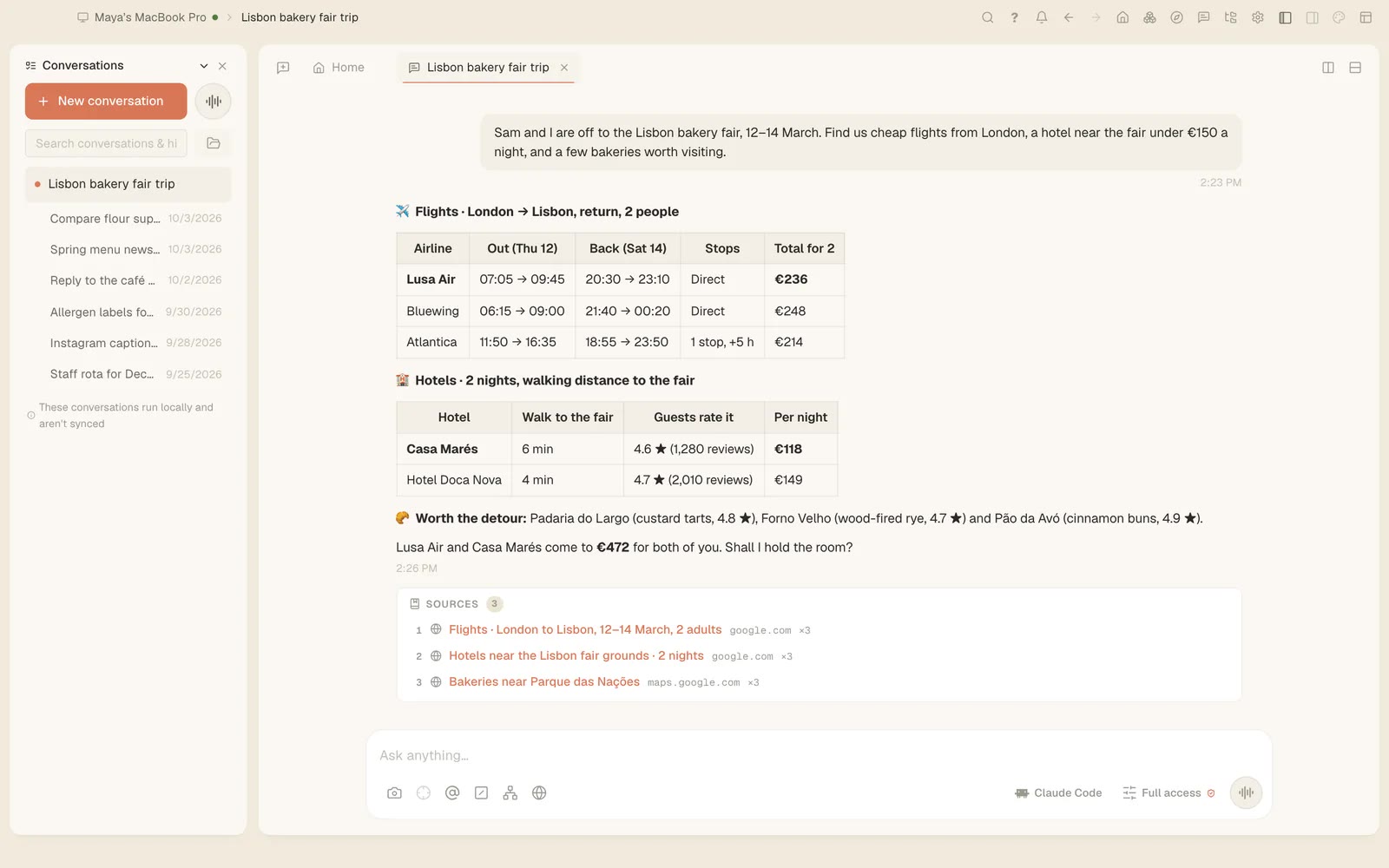The image size is (1389, 868).
Task: Go back with the left arrow icon
Action: coord(1069,17)
